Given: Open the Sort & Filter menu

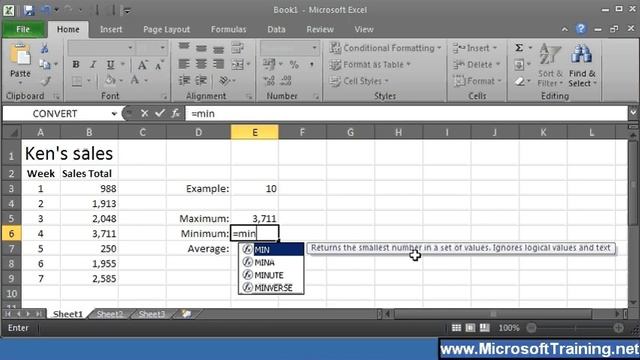Looking at the screenshot, I should click(550, 65).
